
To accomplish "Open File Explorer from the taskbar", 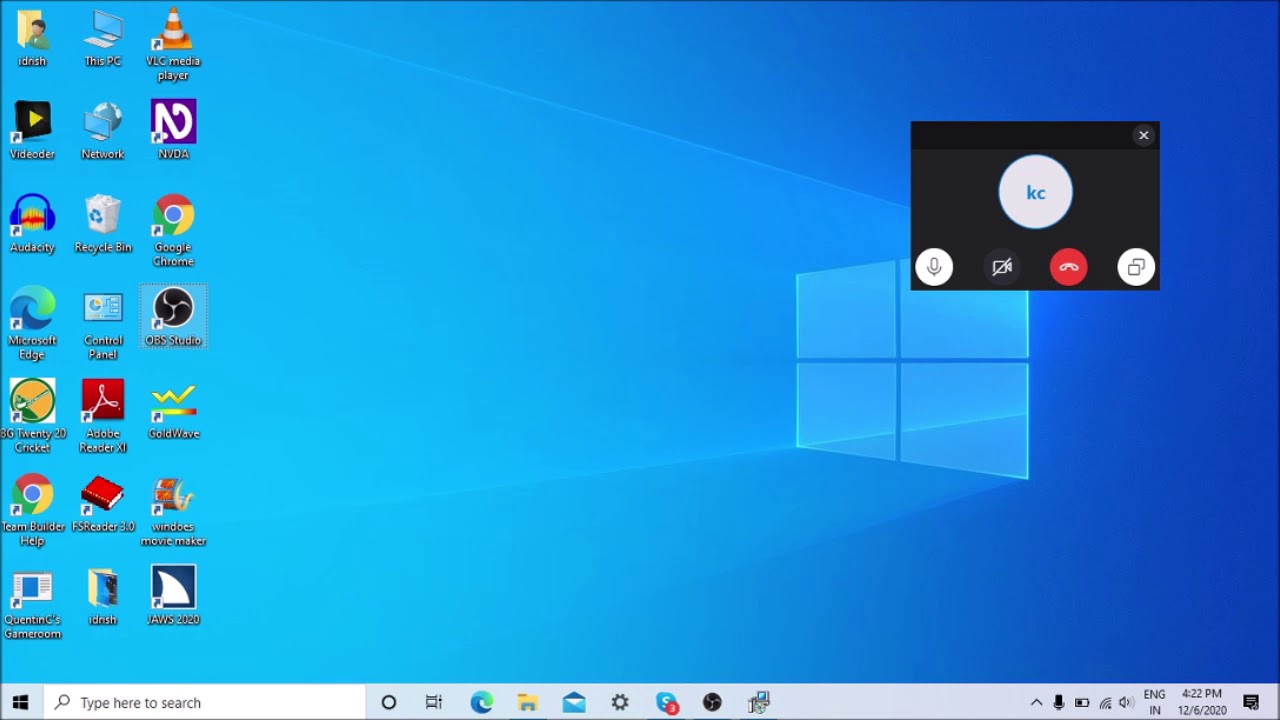I will click(528, 702).
